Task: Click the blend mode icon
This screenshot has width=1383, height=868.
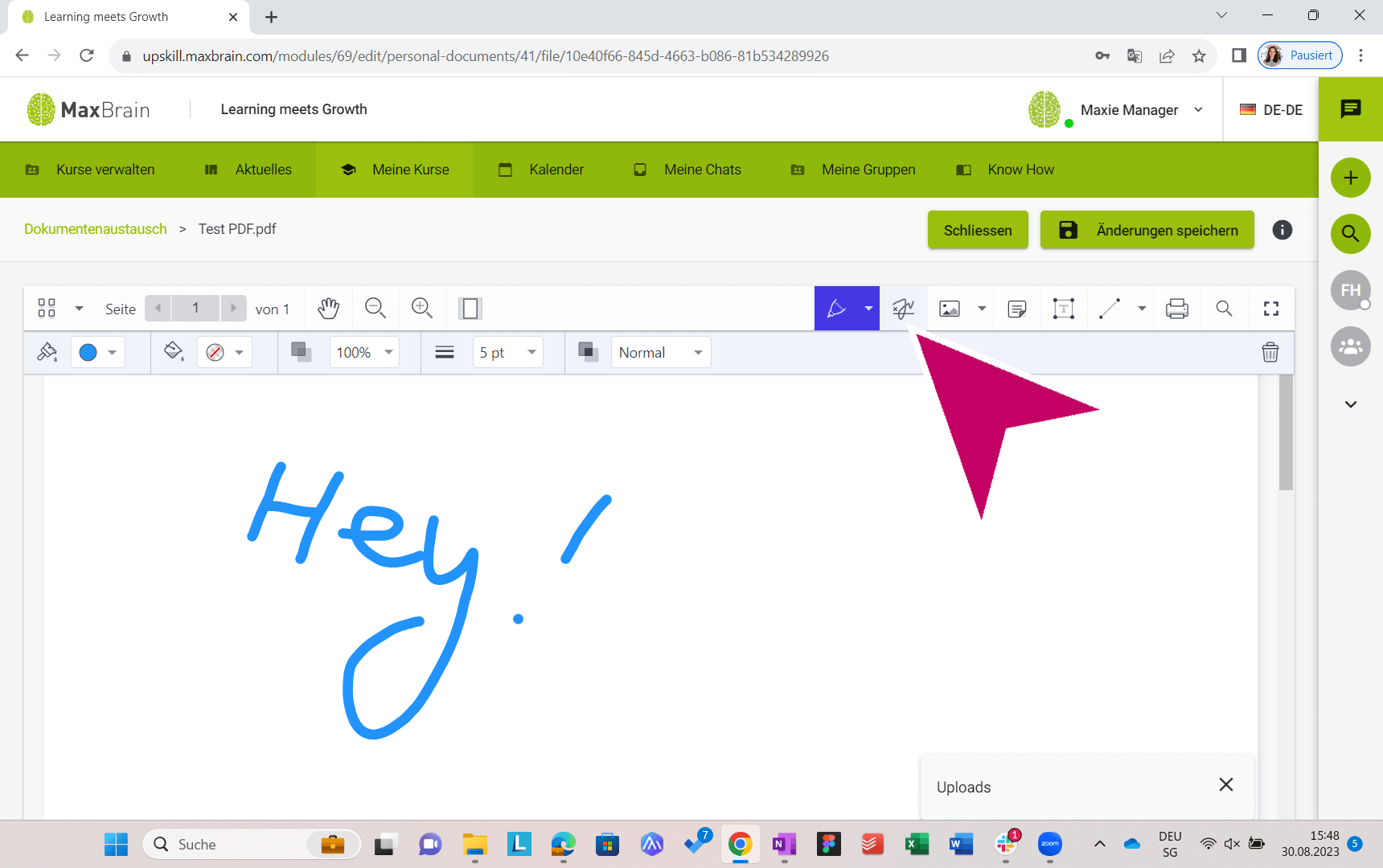Action: [589, 352]
